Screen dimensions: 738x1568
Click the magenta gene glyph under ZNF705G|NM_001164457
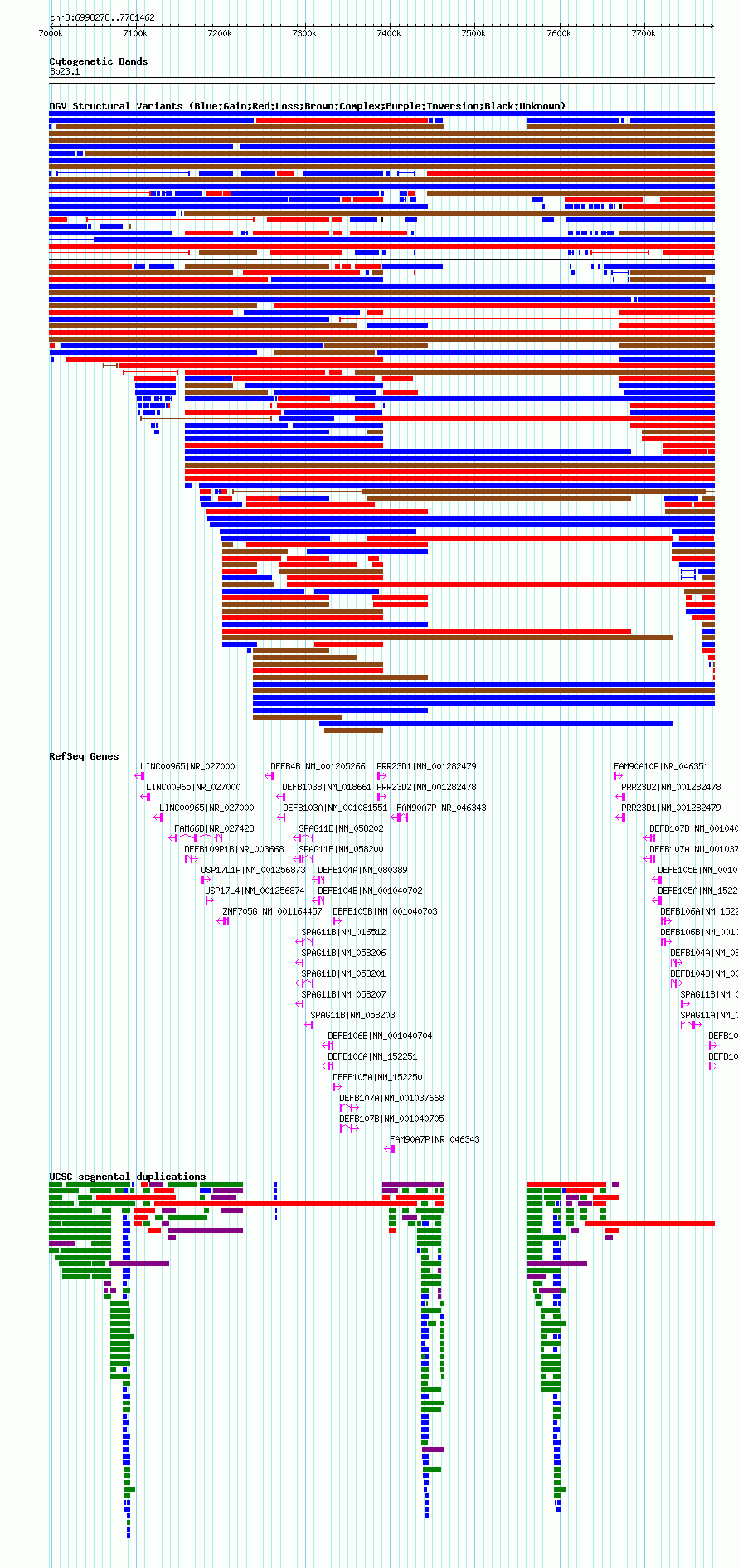click(223, 921)
